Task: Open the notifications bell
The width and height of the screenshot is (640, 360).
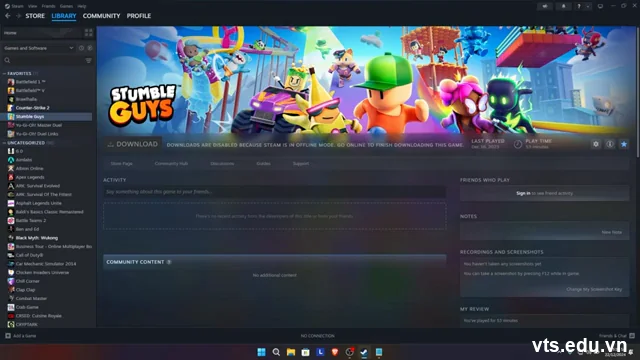Action: (564, 6)
